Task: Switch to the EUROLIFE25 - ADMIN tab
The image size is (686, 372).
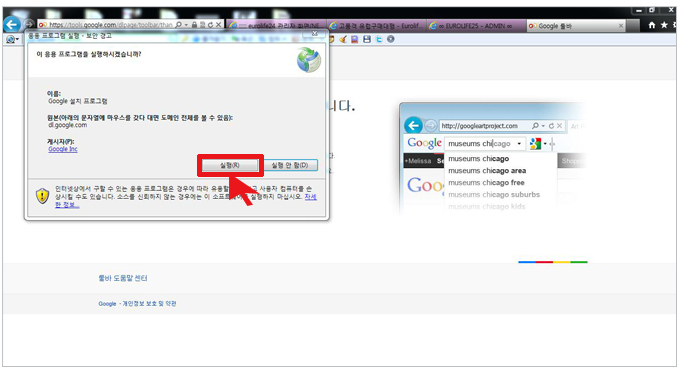Action: click(x=476, y=26)
